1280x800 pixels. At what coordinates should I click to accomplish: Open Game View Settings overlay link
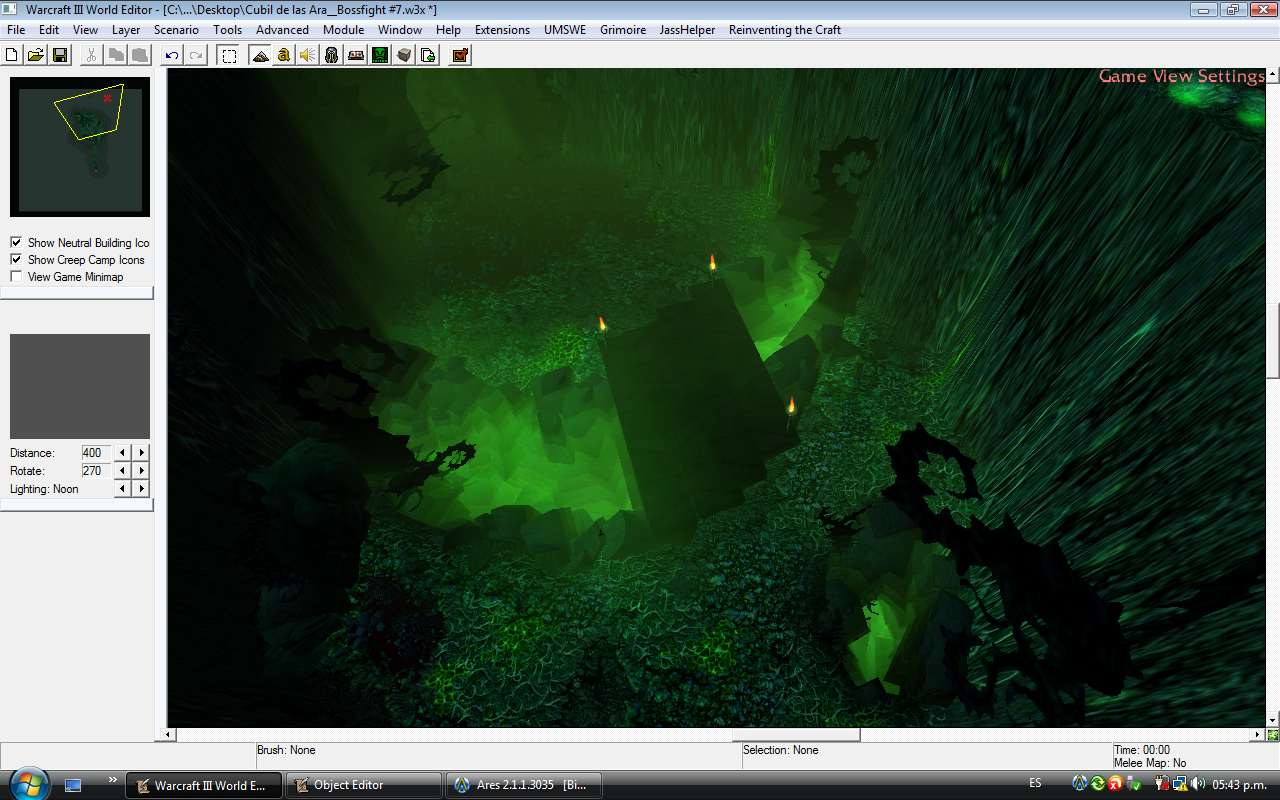point(1181,76)
